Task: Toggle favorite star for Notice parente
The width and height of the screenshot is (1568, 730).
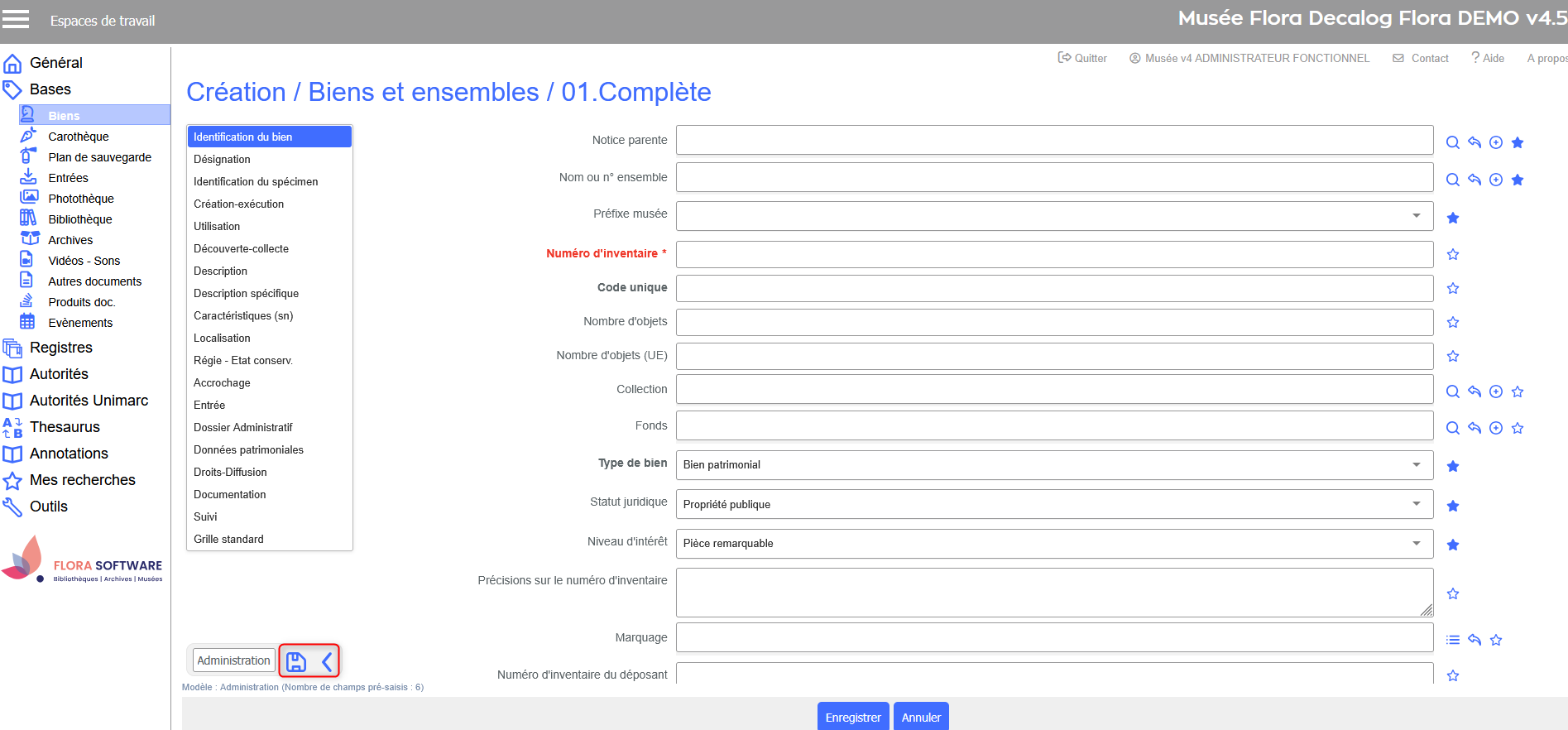Action: [x=1518, y=142]
